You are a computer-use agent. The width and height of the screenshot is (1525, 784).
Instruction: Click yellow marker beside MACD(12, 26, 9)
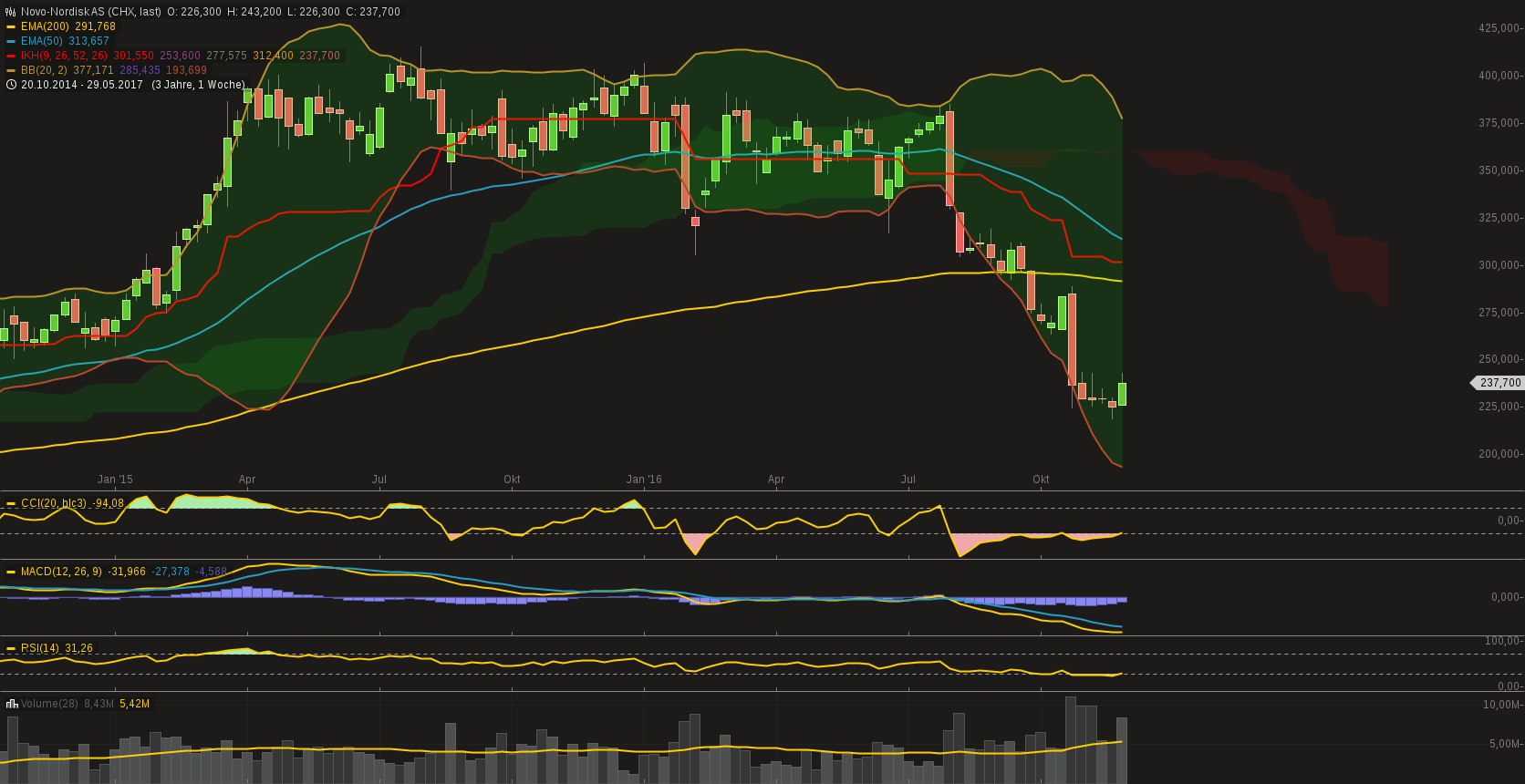tap(11, 572)
